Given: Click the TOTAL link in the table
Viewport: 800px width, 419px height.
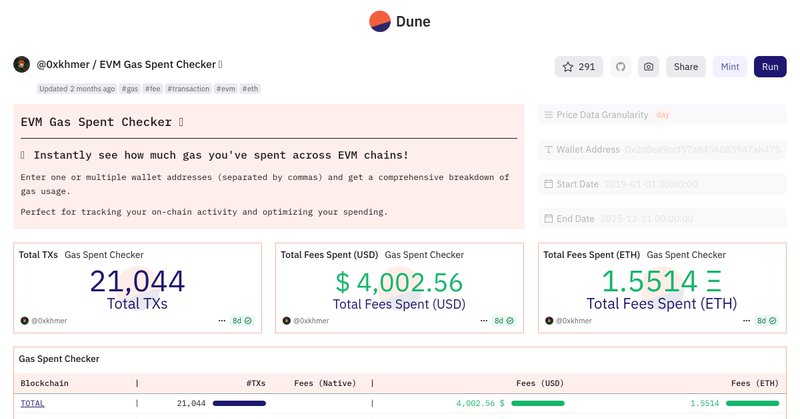Looking at the screenshot, I should click(x=33, y=403).
